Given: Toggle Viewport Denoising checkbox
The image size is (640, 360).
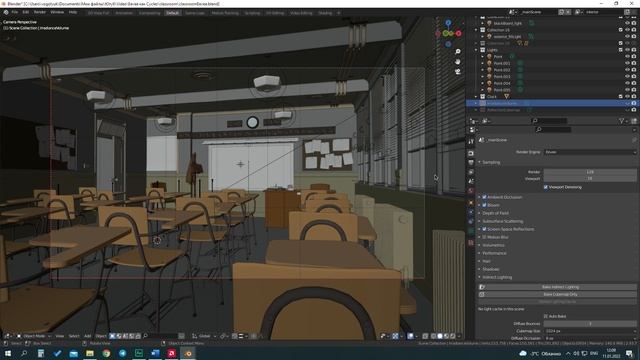Looking at the screenshot, I should (546, 187).
